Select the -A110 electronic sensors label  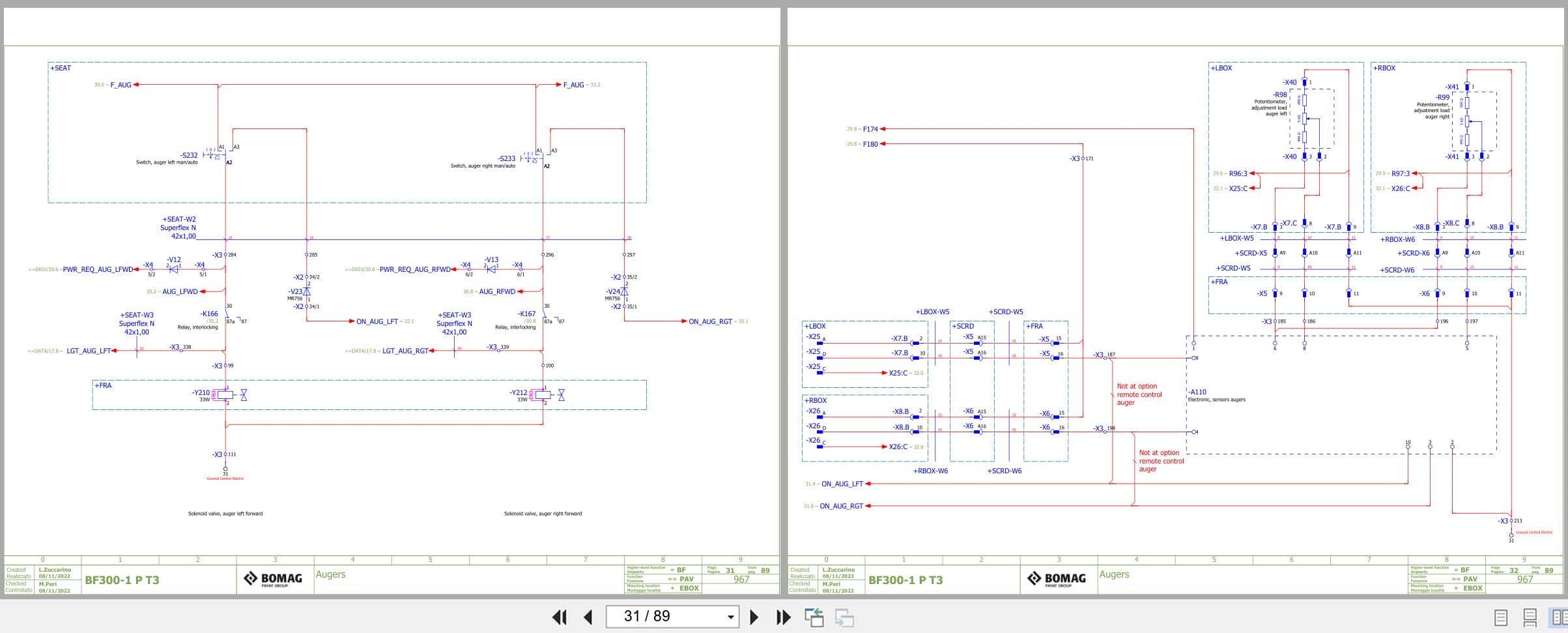point(1197,392)
